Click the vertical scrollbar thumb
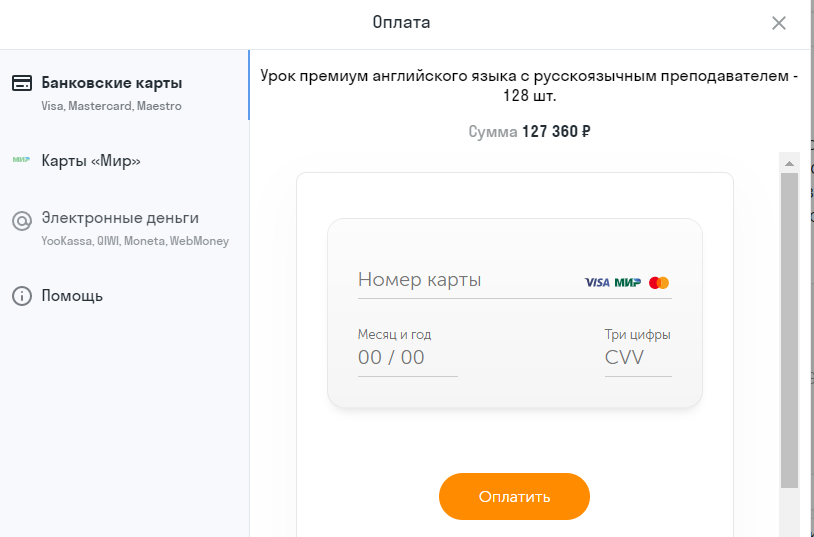Screen dimensions: 814x537 click(790, 330)
